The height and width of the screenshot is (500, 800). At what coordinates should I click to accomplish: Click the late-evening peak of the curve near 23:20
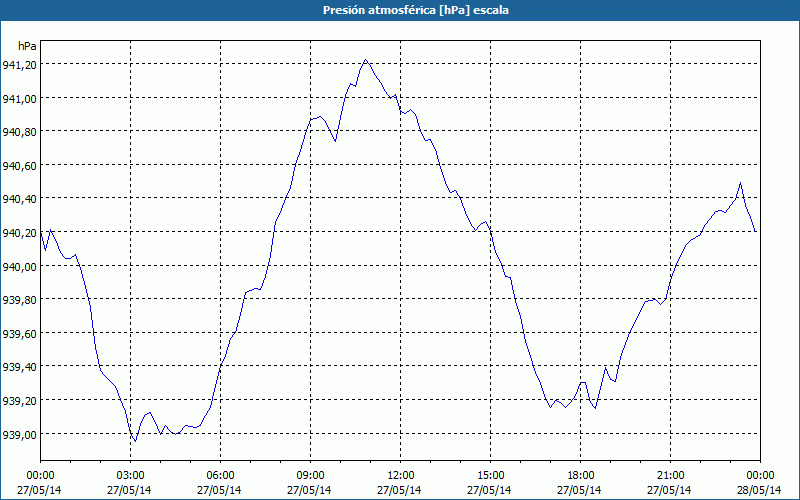click(x=740, y=183)
